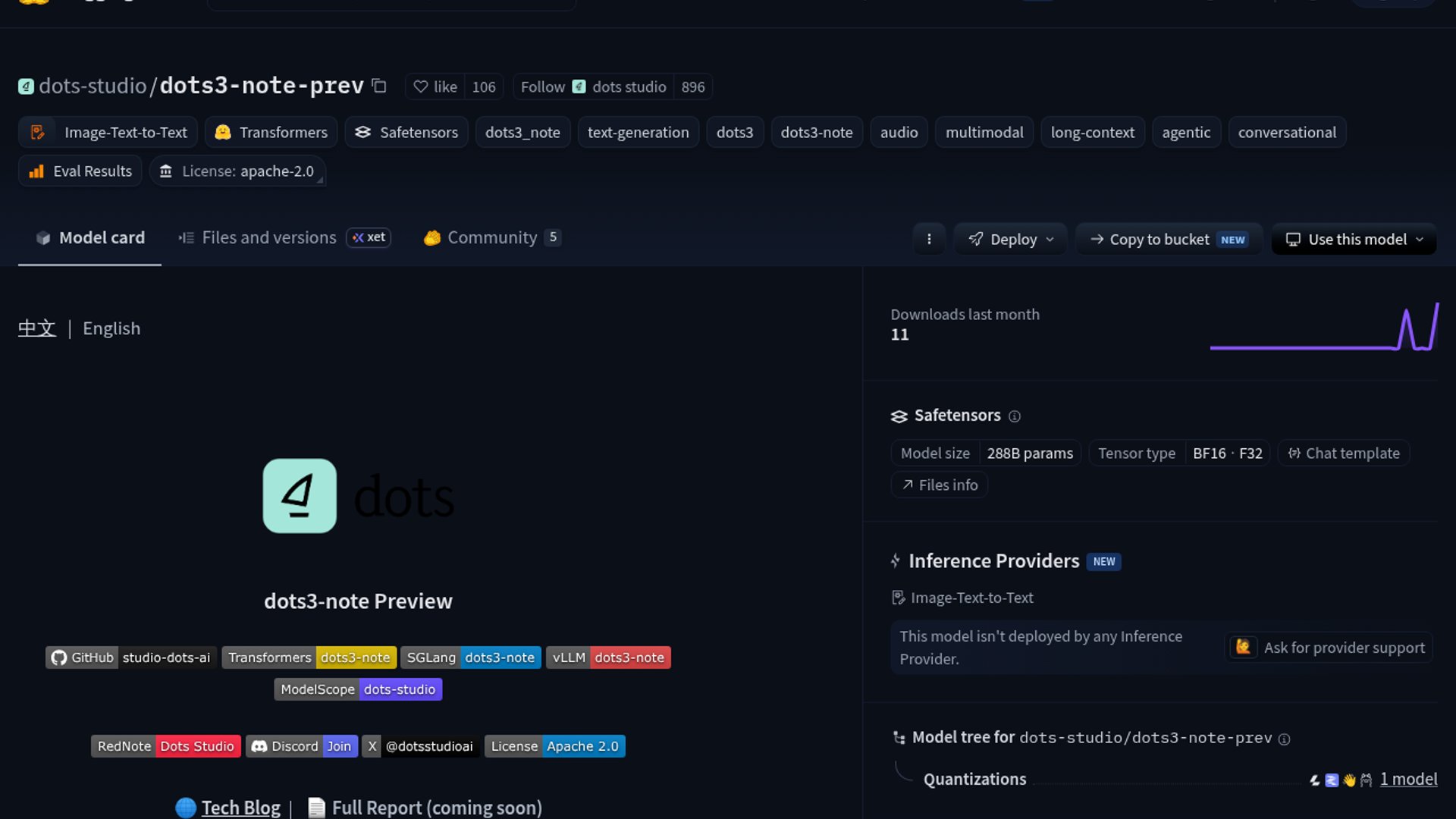Viewport: 1456px width, 819px height.
Task: Select the multimodal tag
Action: pos(984,132)
